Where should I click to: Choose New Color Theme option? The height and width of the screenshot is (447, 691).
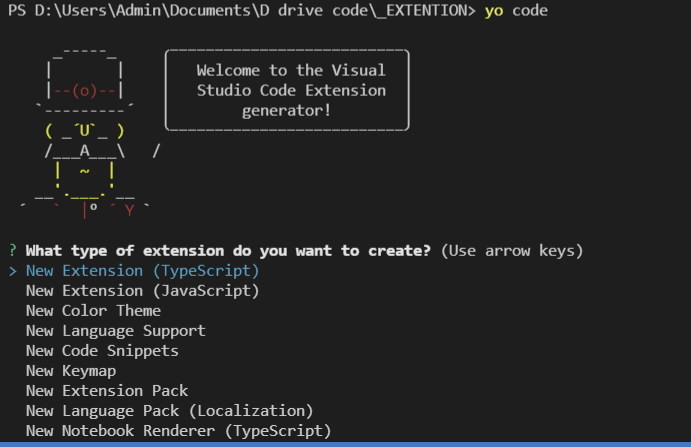tap(93, 311)
